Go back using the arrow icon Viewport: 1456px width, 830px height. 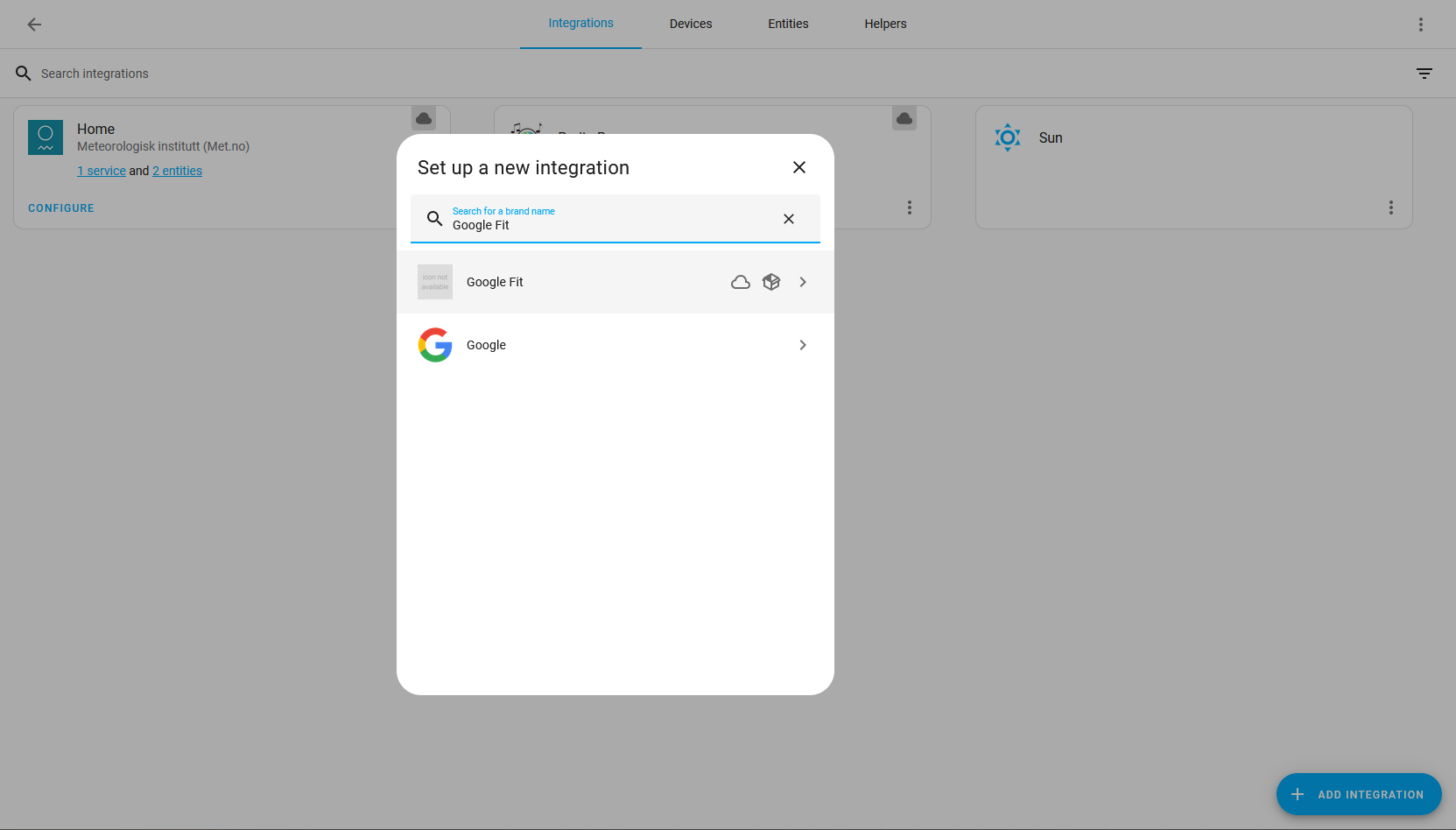pos(34,25)
